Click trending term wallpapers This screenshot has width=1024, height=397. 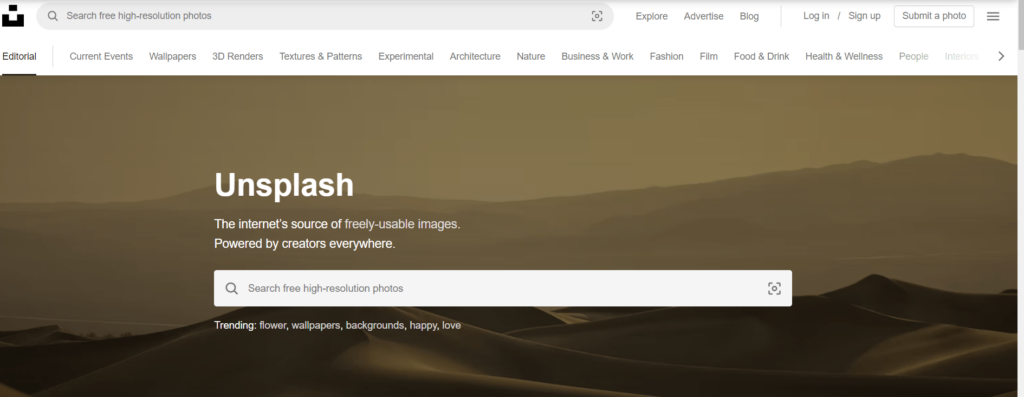[x=315, y=325]
